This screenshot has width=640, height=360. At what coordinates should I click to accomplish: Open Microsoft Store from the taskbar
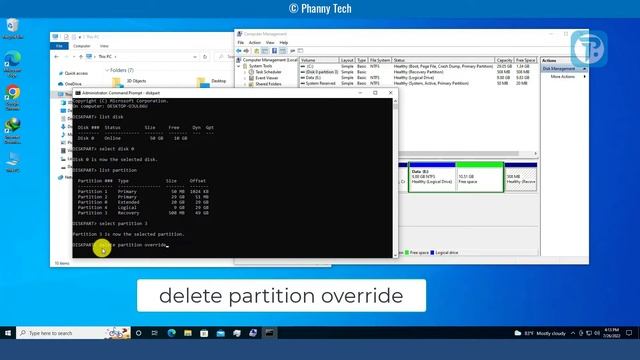(204, 333)
